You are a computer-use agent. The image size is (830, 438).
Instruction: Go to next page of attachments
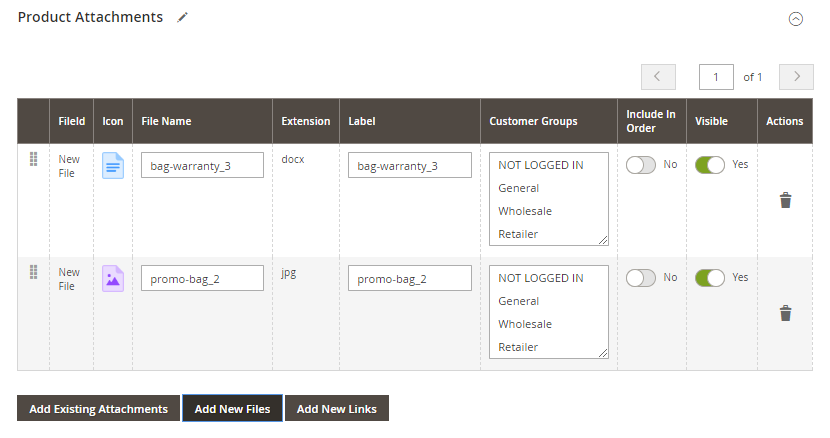[796, 77]
